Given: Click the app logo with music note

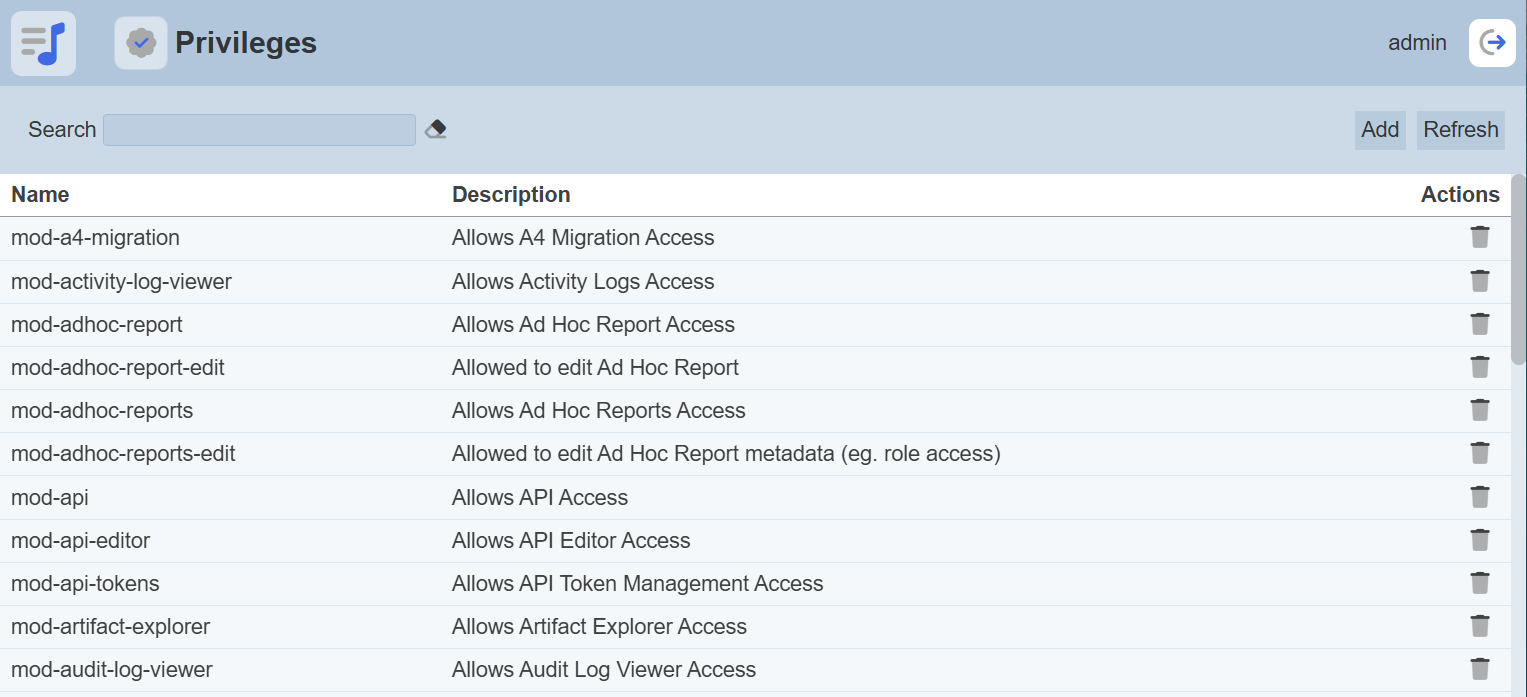Looking at the screenshot, I should (43, 43).
